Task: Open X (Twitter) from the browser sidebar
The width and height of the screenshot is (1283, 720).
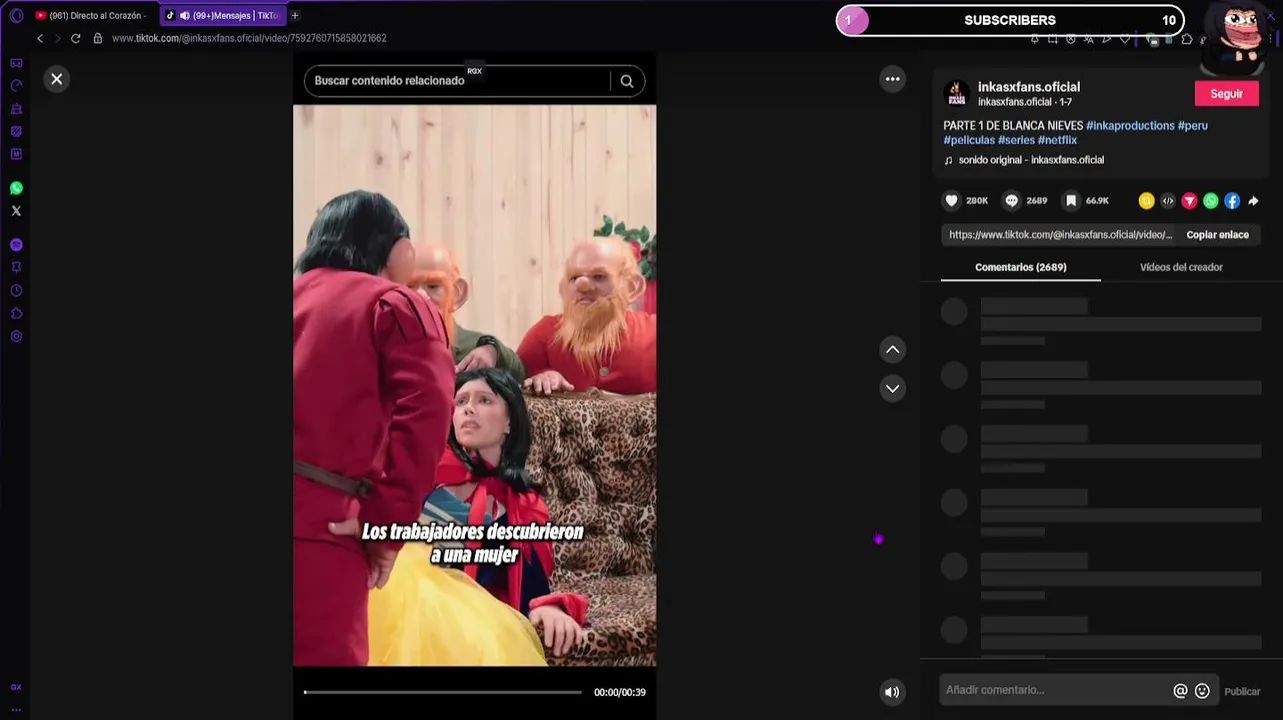Action: pyautogui.click(x=16, y=211)
